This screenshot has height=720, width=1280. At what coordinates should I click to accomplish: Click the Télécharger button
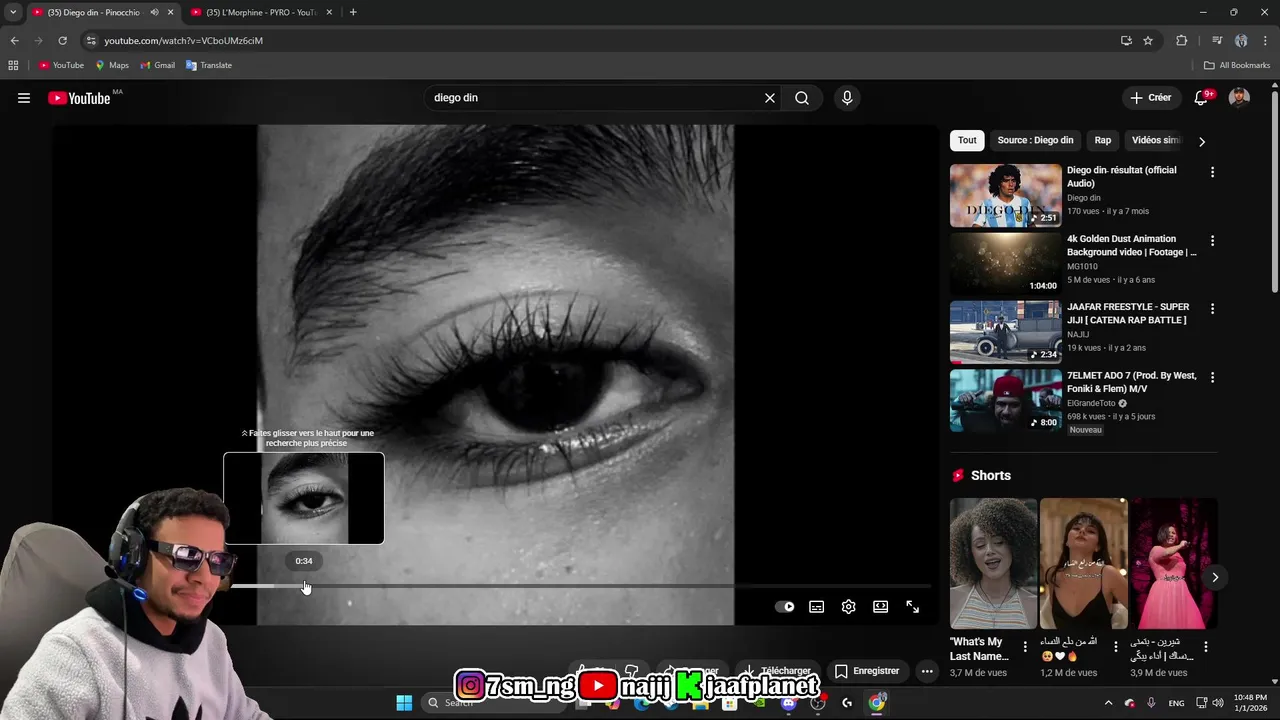[x=776, y=671]
